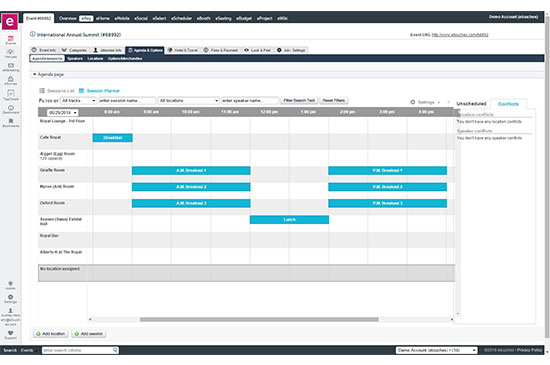This screenshot has height=365, width=550.
Task: Open Venues in the left sidebar
Action: click(x=11, y=54)
